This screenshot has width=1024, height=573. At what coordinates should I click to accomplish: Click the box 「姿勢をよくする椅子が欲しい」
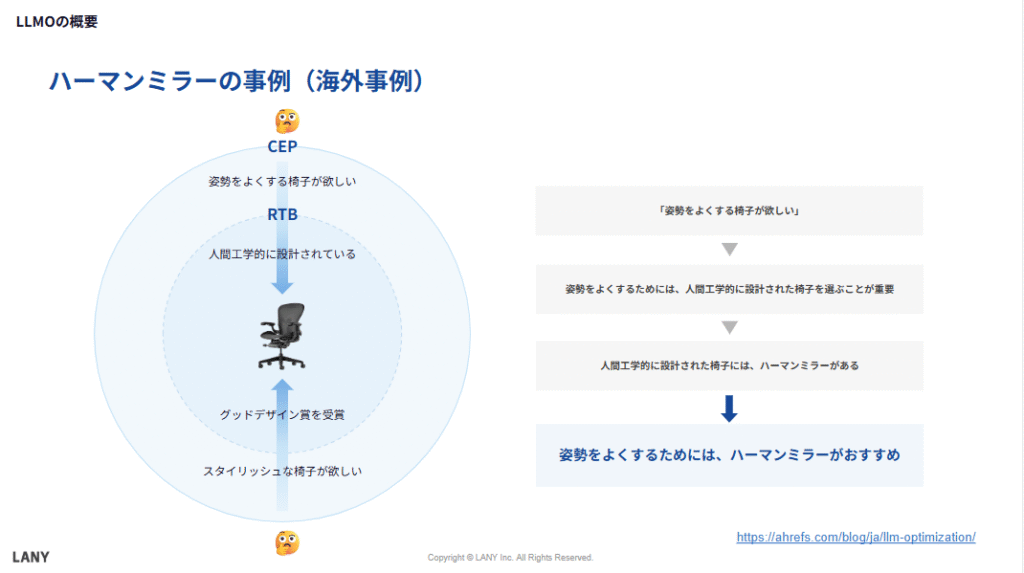(729, 210)
